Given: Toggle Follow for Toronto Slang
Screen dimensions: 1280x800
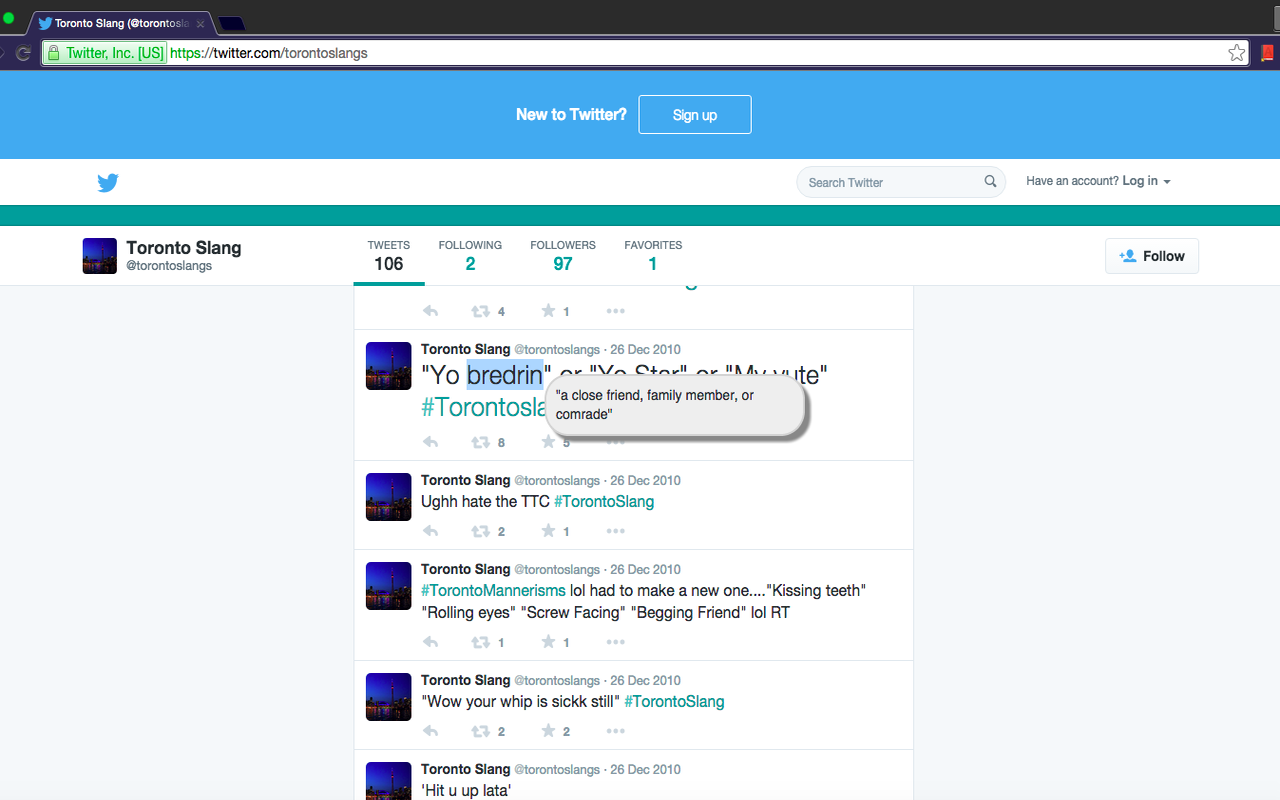Looking at the screenshot, I should [1152, 256].
